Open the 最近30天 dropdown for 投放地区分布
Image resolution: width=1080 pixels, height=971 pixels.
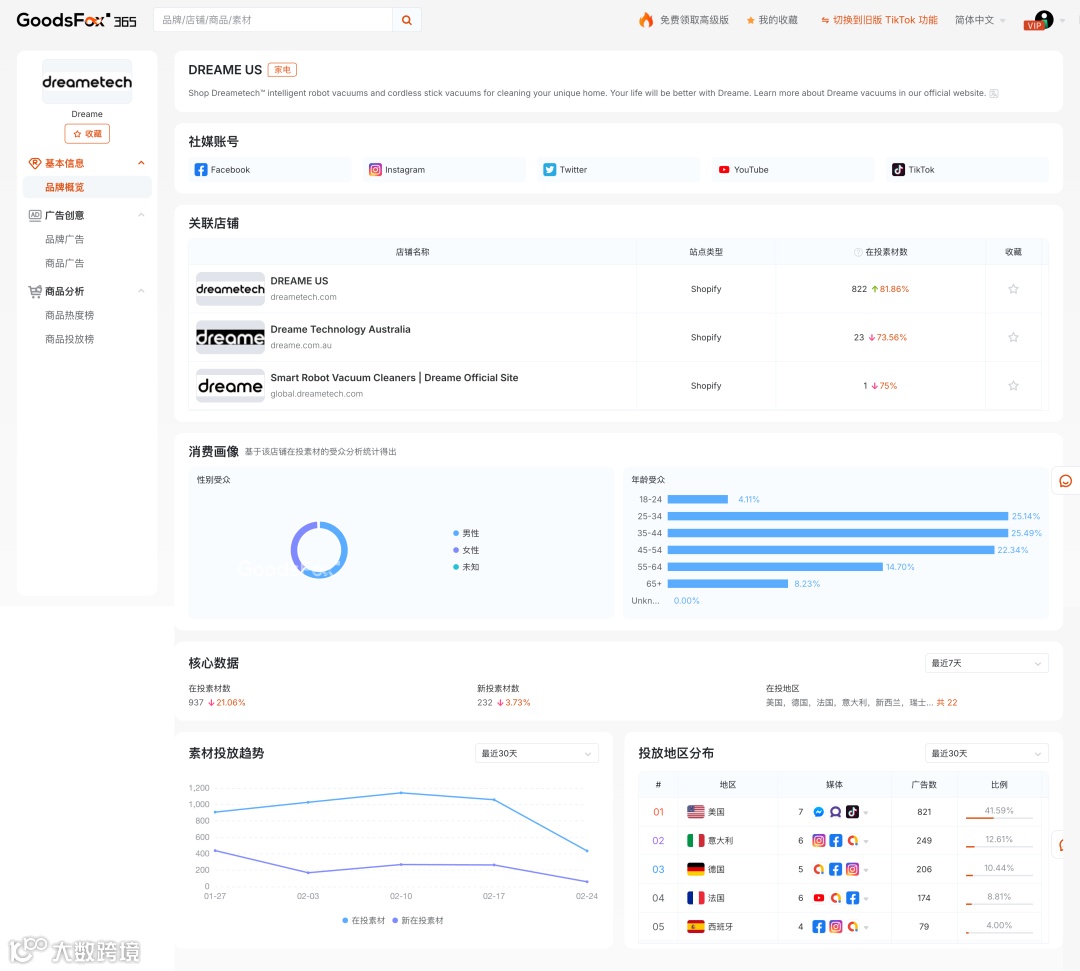[x=986, y=753]
